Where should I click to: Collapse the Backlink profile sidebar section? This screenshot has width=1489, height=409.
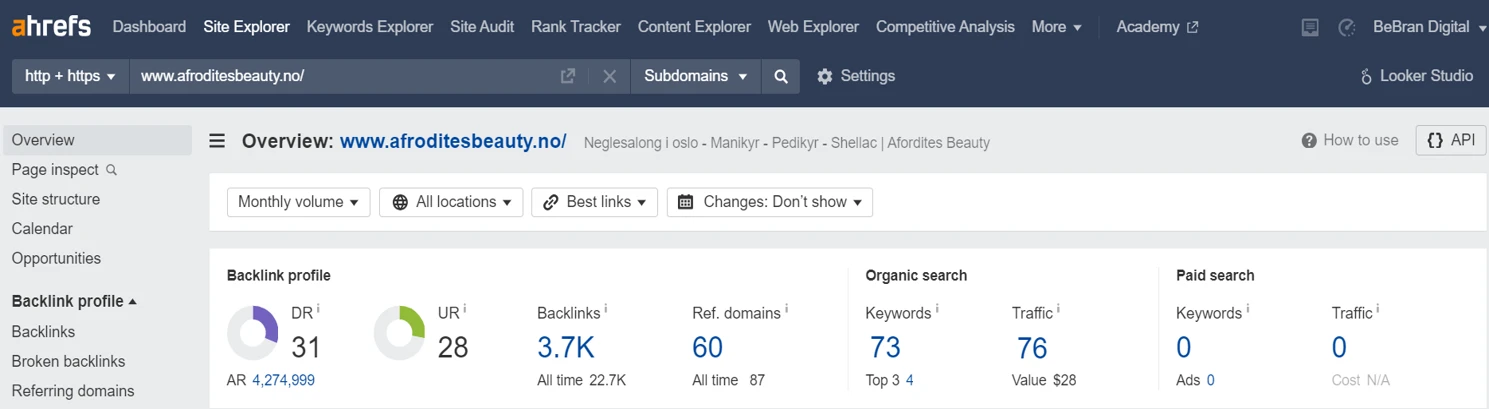tap(74, 301)
